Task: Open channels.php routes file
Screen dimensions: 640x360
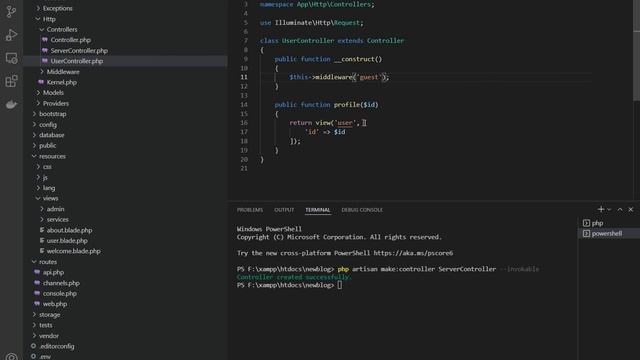Action: (61, 283)
